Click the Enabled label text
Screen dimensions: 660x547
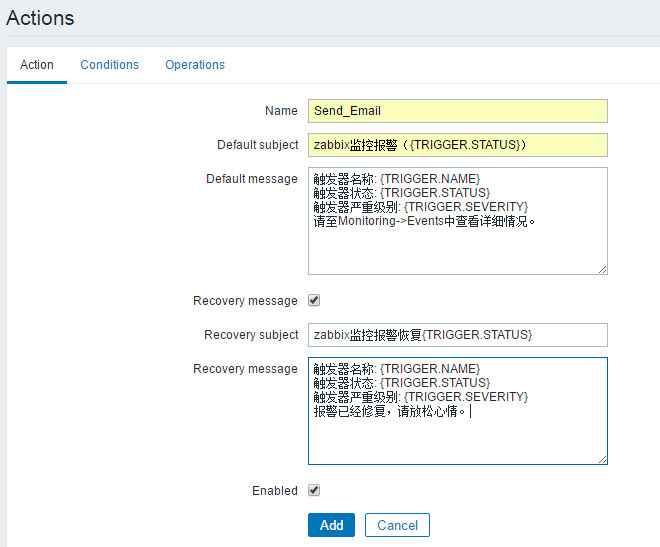coord(275,491)
